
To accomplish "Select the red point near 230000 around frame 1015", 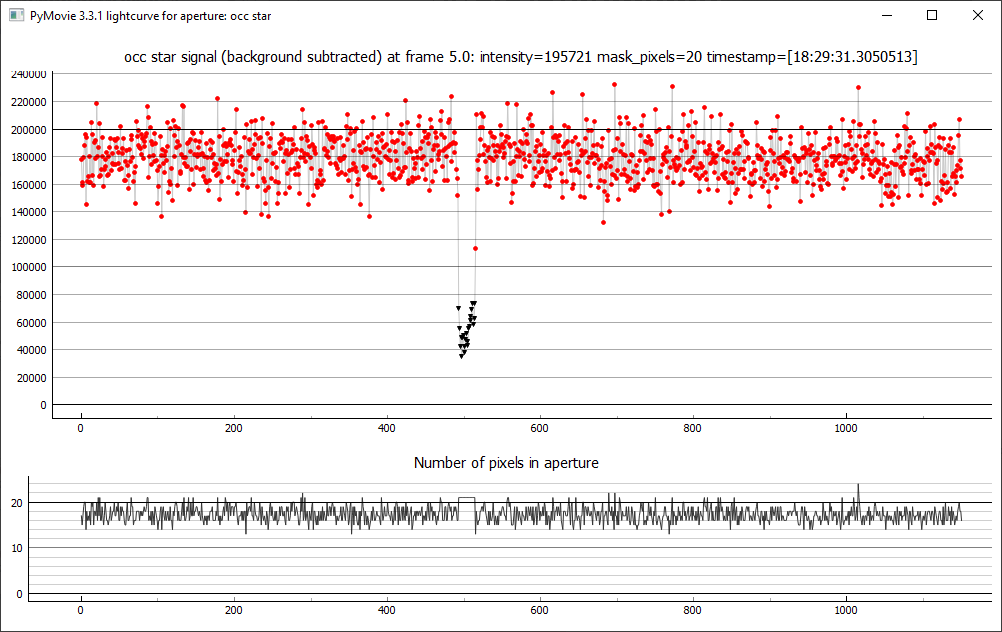I will [858, 87].
